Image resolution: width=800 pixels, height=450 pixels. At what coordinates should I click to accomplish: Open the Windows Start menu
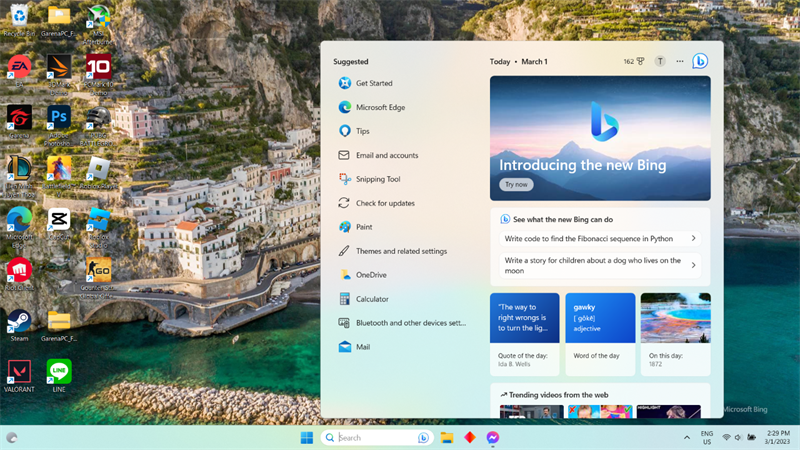307,437
